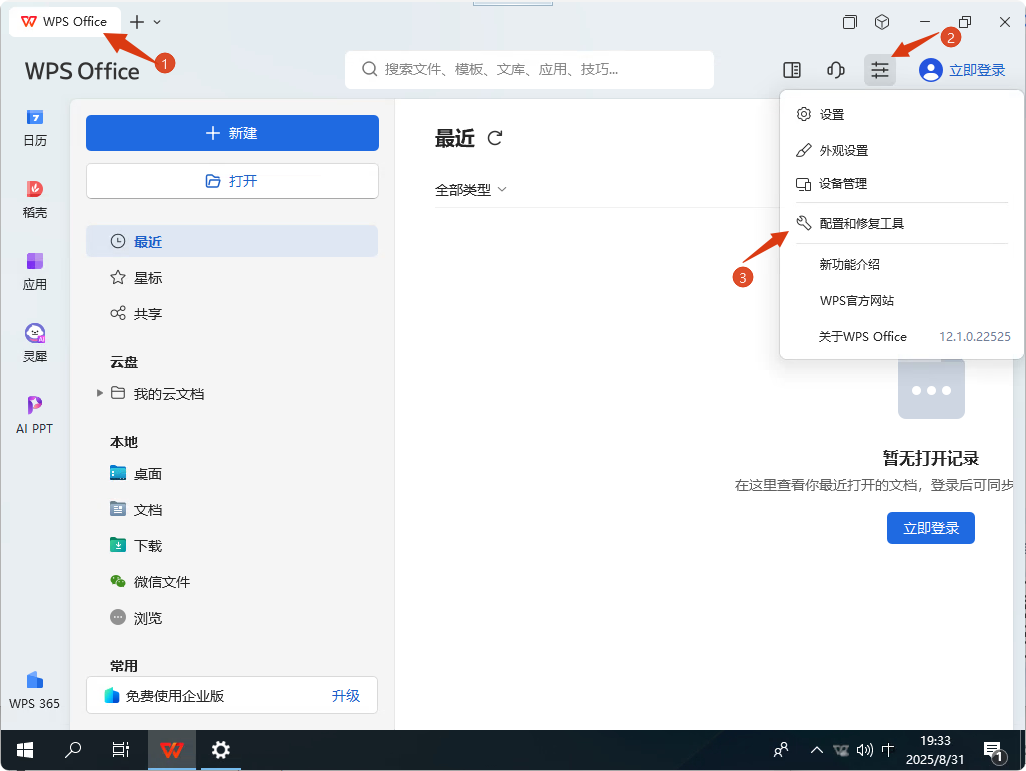Click the search box for files and templates

click(x=529, y=70)
